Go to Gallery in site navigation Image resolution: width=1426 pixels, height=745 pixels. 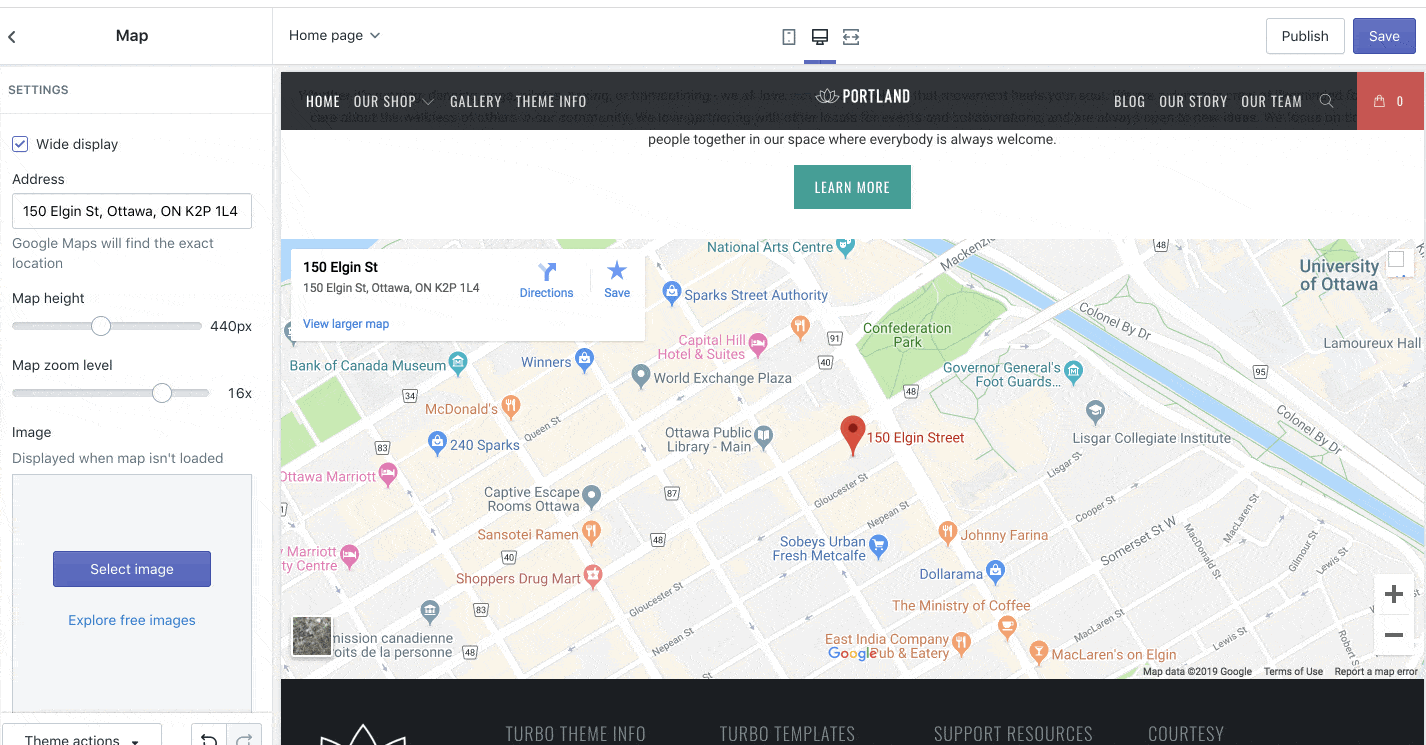point(475,101)
